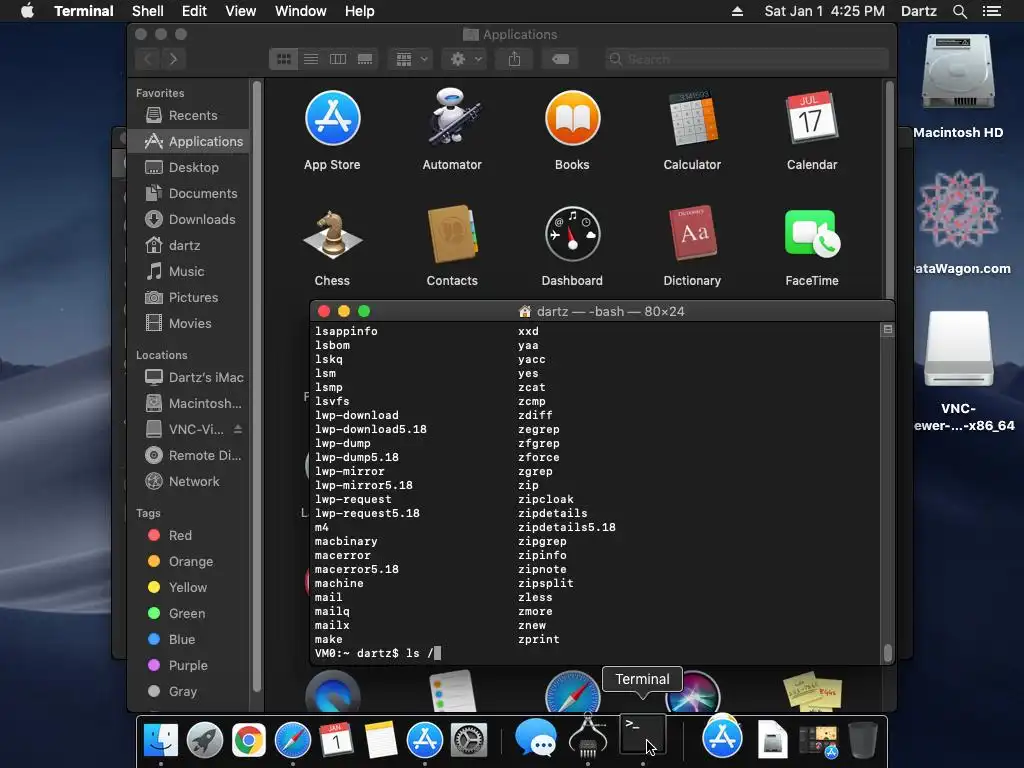
Task: Select icon view in Finder toolbar
Action: (283, 59)
